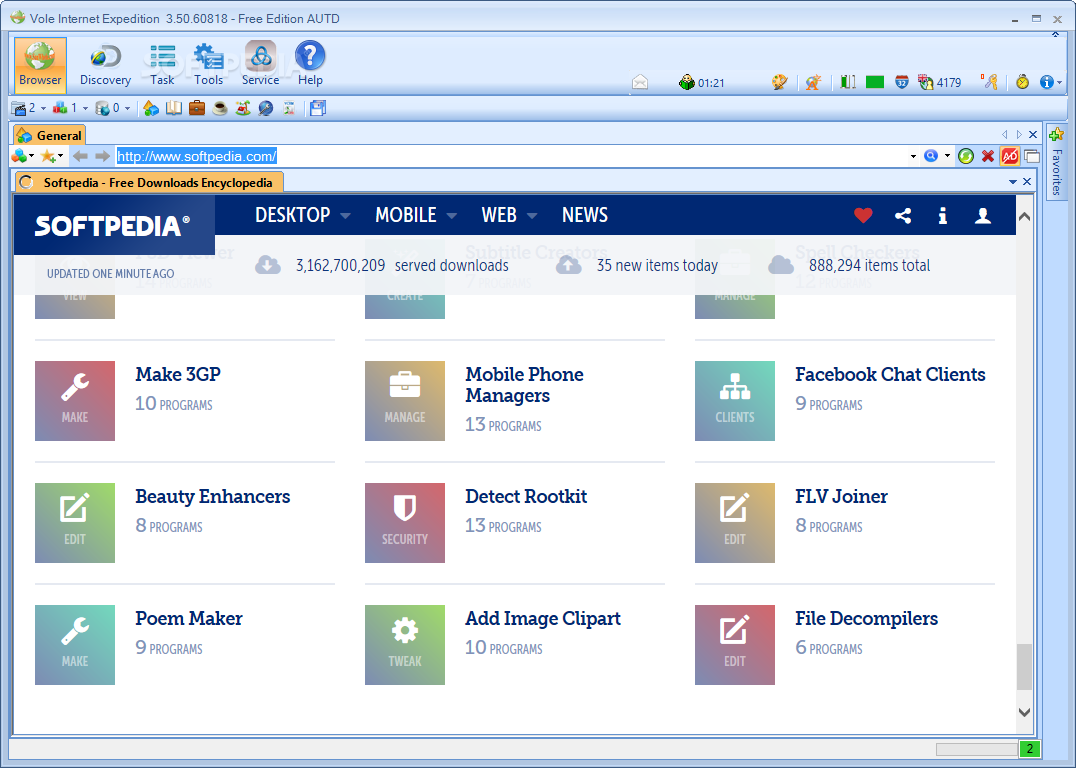Click the overlapping windows icon

1031,156
